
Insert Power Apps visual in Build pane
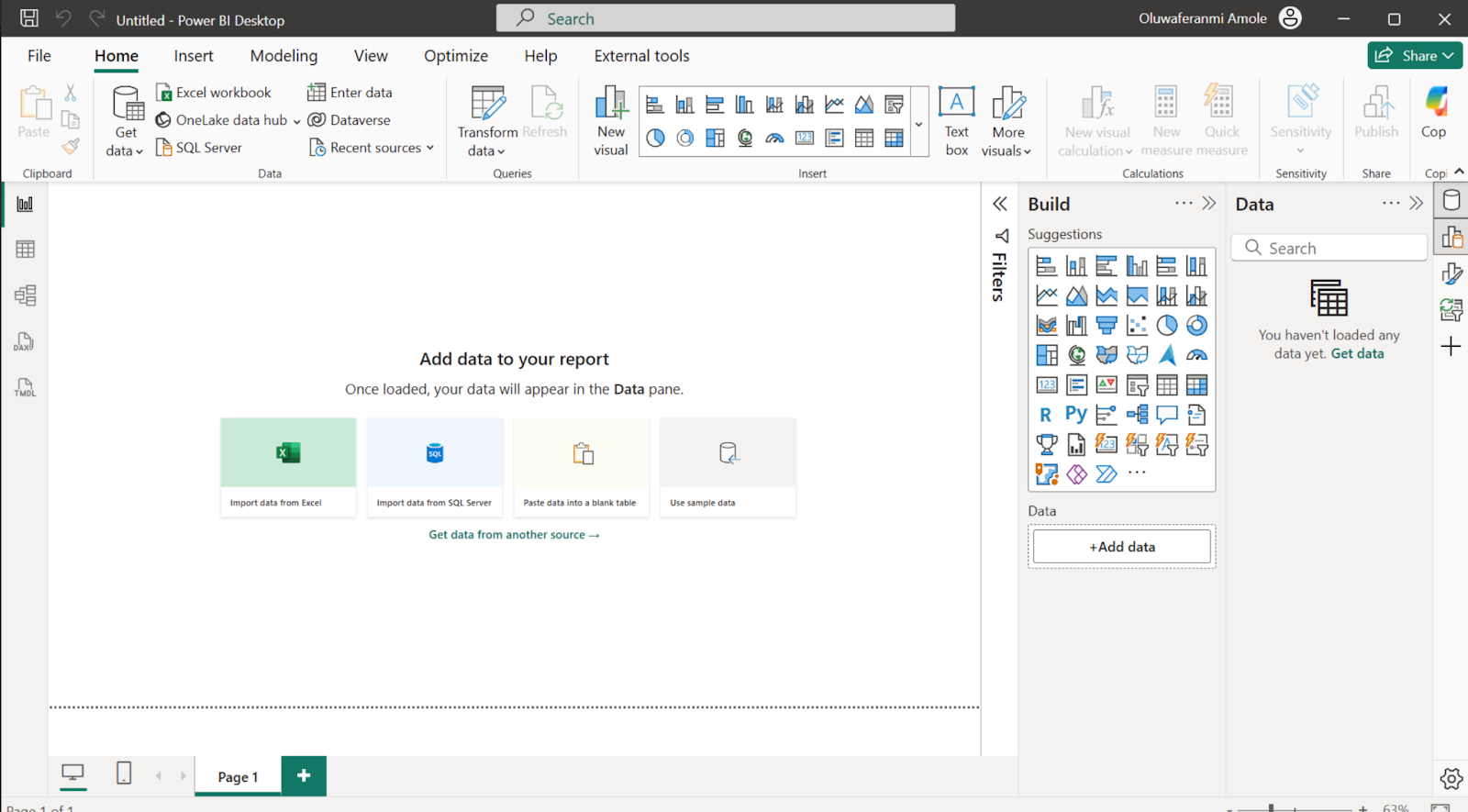tap(1076, 473)
